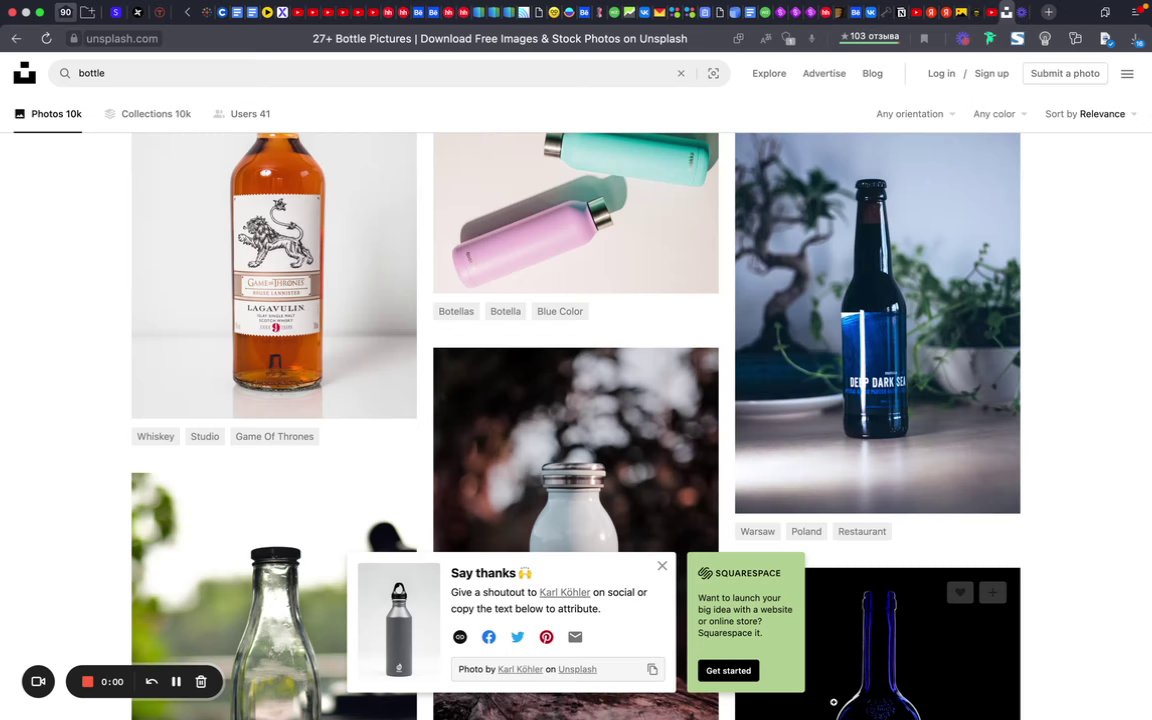Click the lightbulb extension icon

[1045, 38]
